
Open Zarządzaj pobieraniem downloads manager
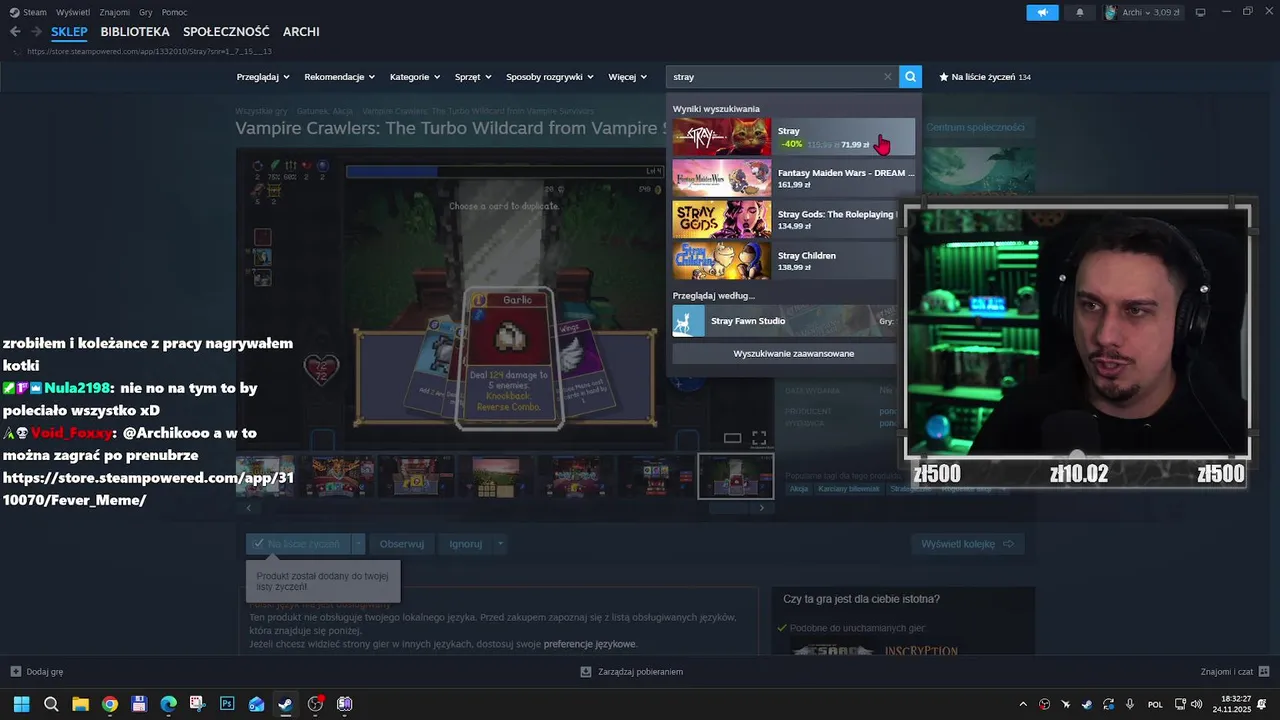(631, 672)
